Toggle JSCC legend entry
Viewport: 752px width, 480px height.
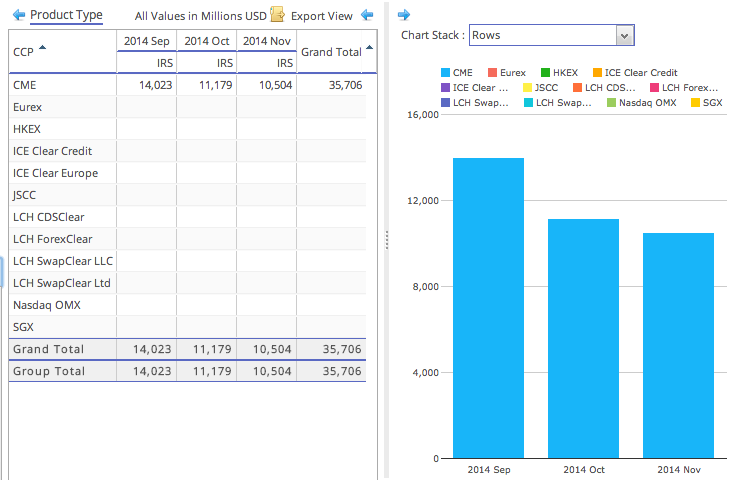540,88
